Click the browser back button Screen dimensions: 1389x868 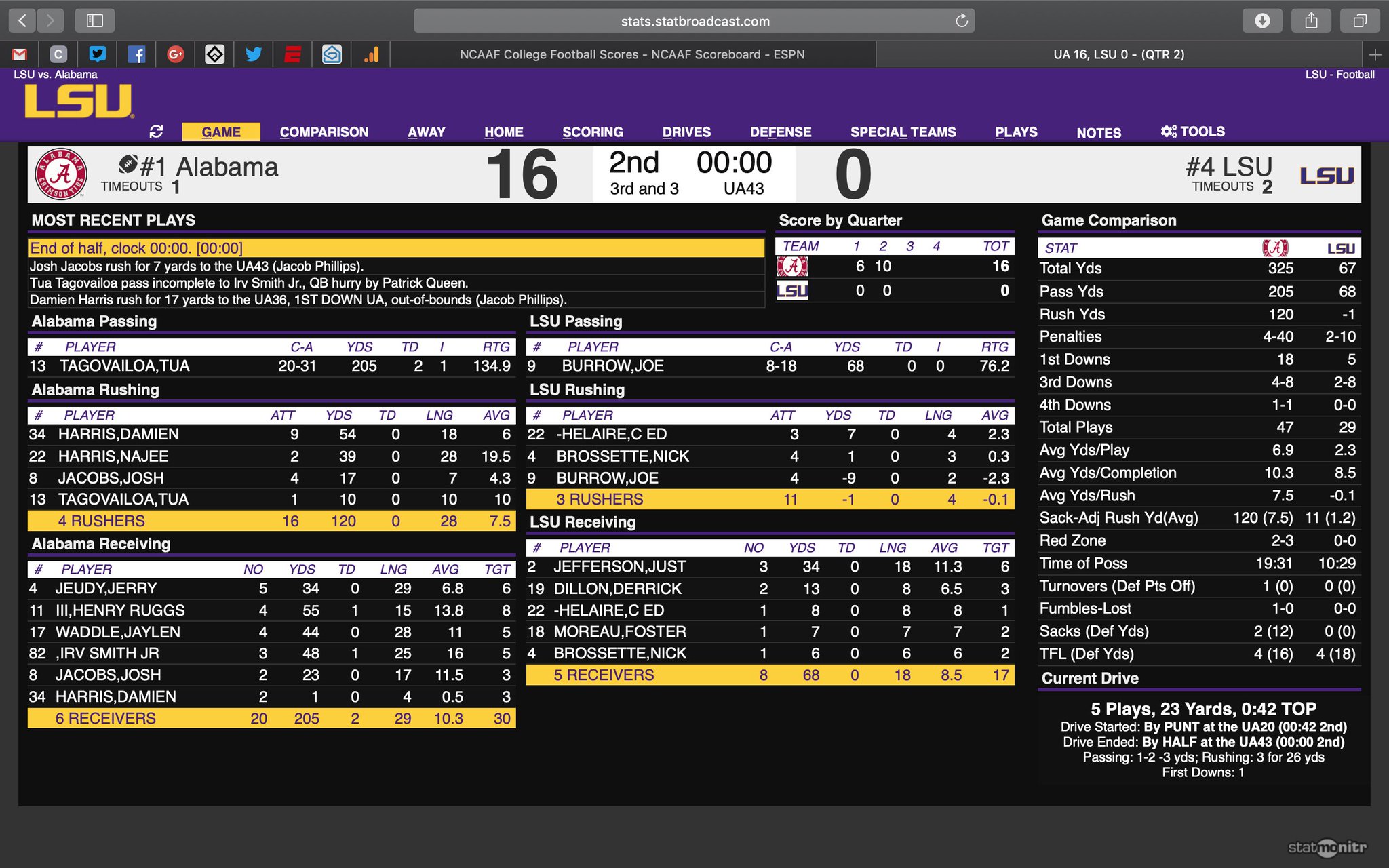(x=22, y=21)
